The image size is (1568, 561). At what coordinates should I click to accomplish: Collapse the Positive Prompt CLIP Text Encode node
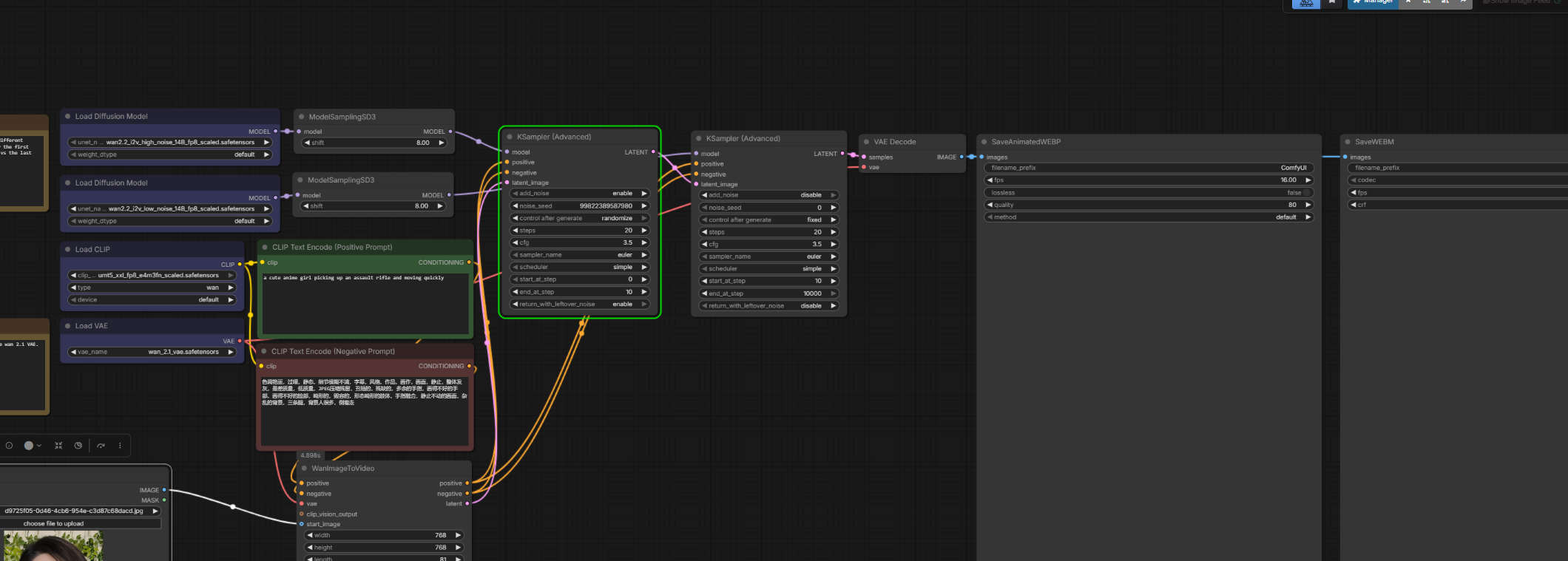coord(265,248)
